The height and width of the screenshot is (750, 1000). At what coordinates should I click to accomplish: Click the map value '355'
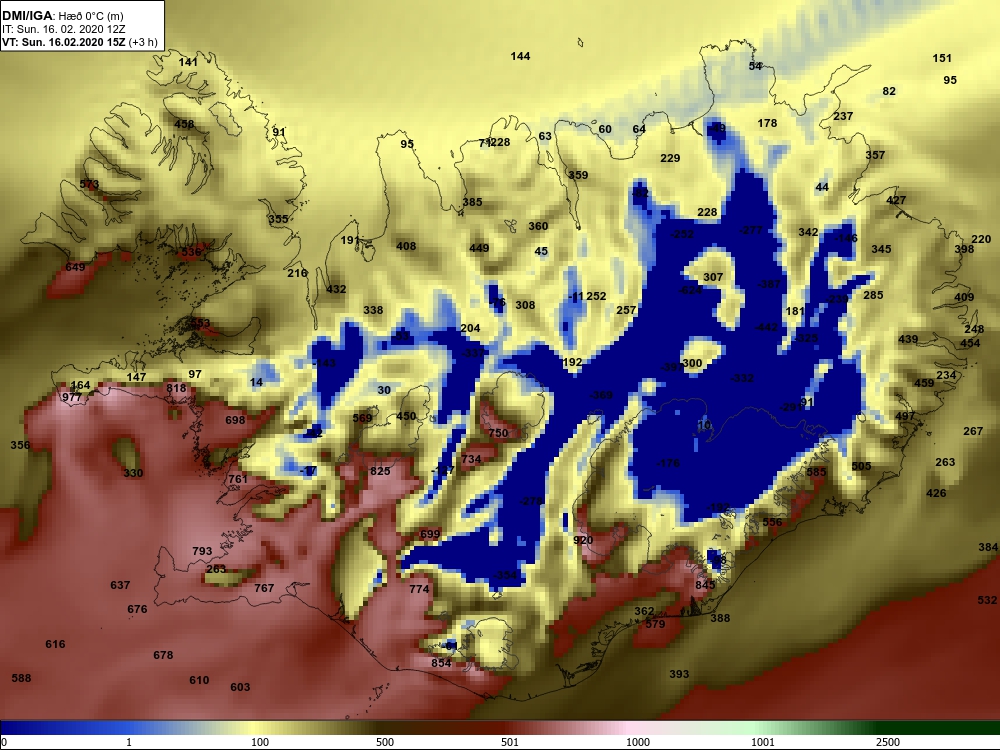[x=278, y=219]
